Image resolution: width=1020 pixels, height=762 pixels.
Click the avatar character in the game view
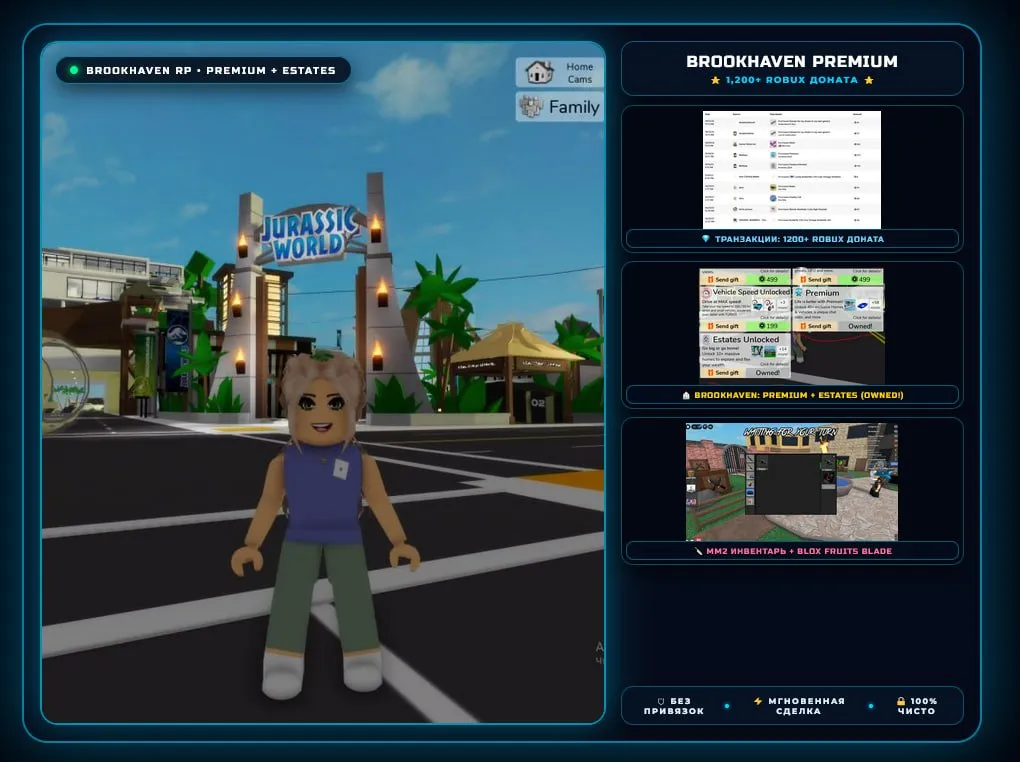pyautogui.click(x=324, y=524)
